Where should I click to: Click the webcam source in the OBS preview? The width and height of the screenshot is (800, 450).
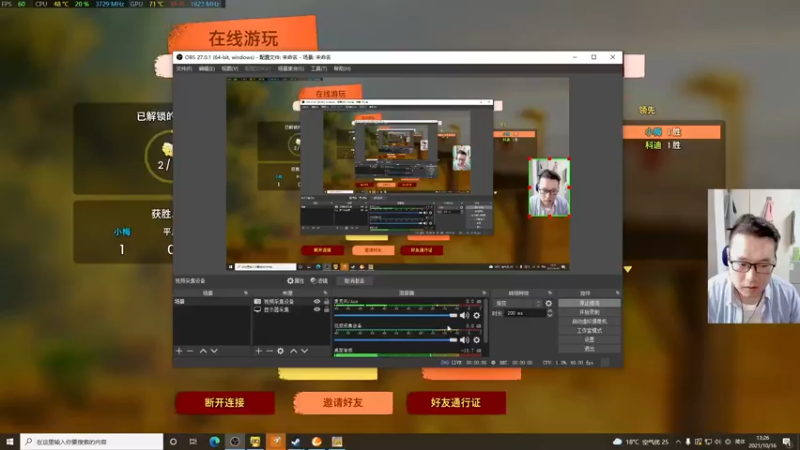pos(549,187)
